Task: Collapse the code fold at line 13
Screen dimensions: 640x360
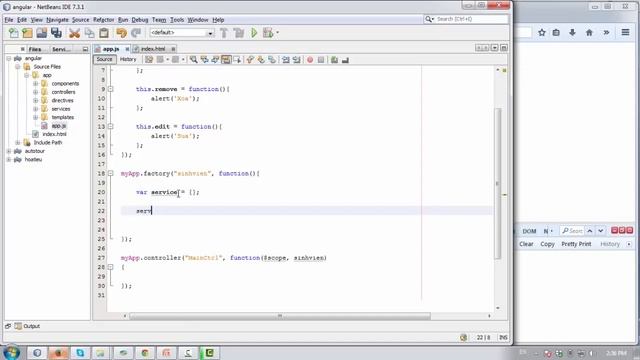Action: pos(111,127)
